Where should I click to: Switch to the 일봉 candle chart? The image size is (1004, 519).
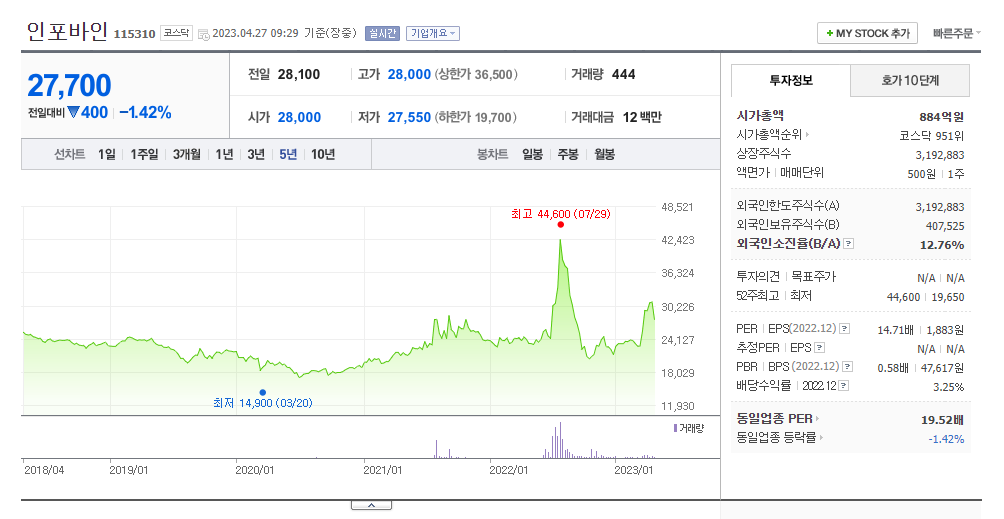click(x=532, y=154)
